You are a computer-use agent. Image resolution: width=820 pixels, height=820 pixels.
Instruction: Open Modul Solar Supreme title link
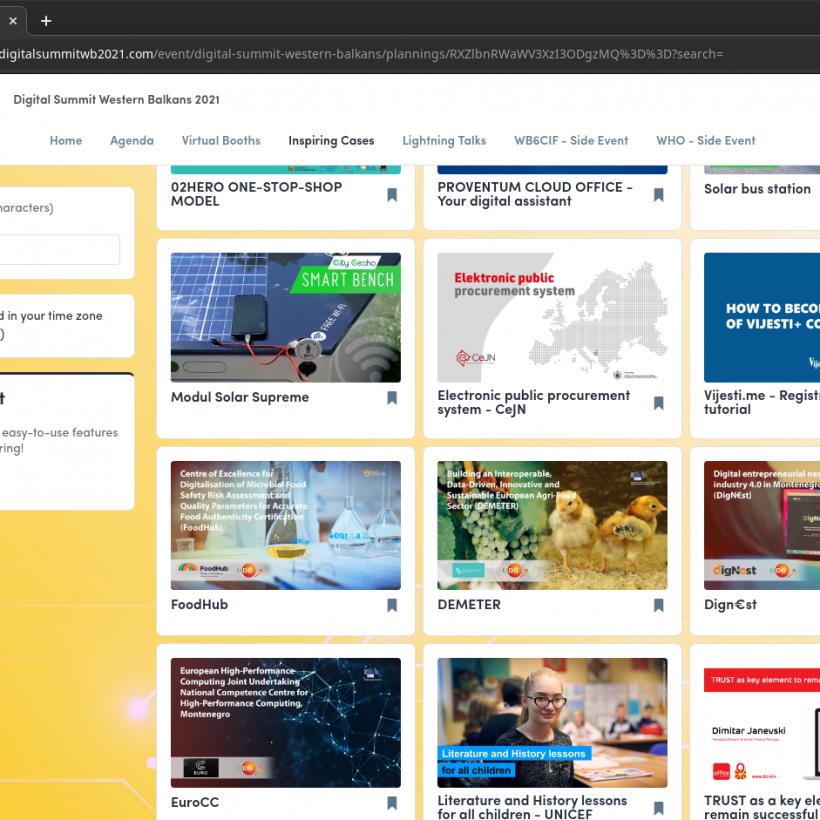coord(240,397)
